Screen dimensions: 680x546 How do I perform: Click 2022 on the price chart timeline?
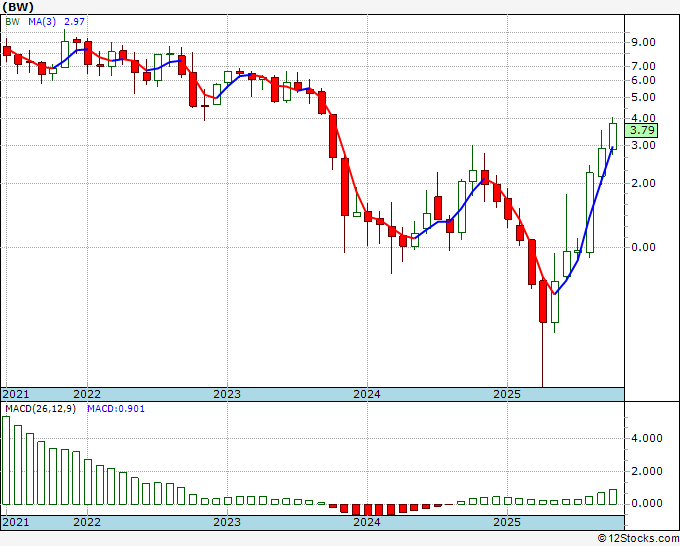87,394
